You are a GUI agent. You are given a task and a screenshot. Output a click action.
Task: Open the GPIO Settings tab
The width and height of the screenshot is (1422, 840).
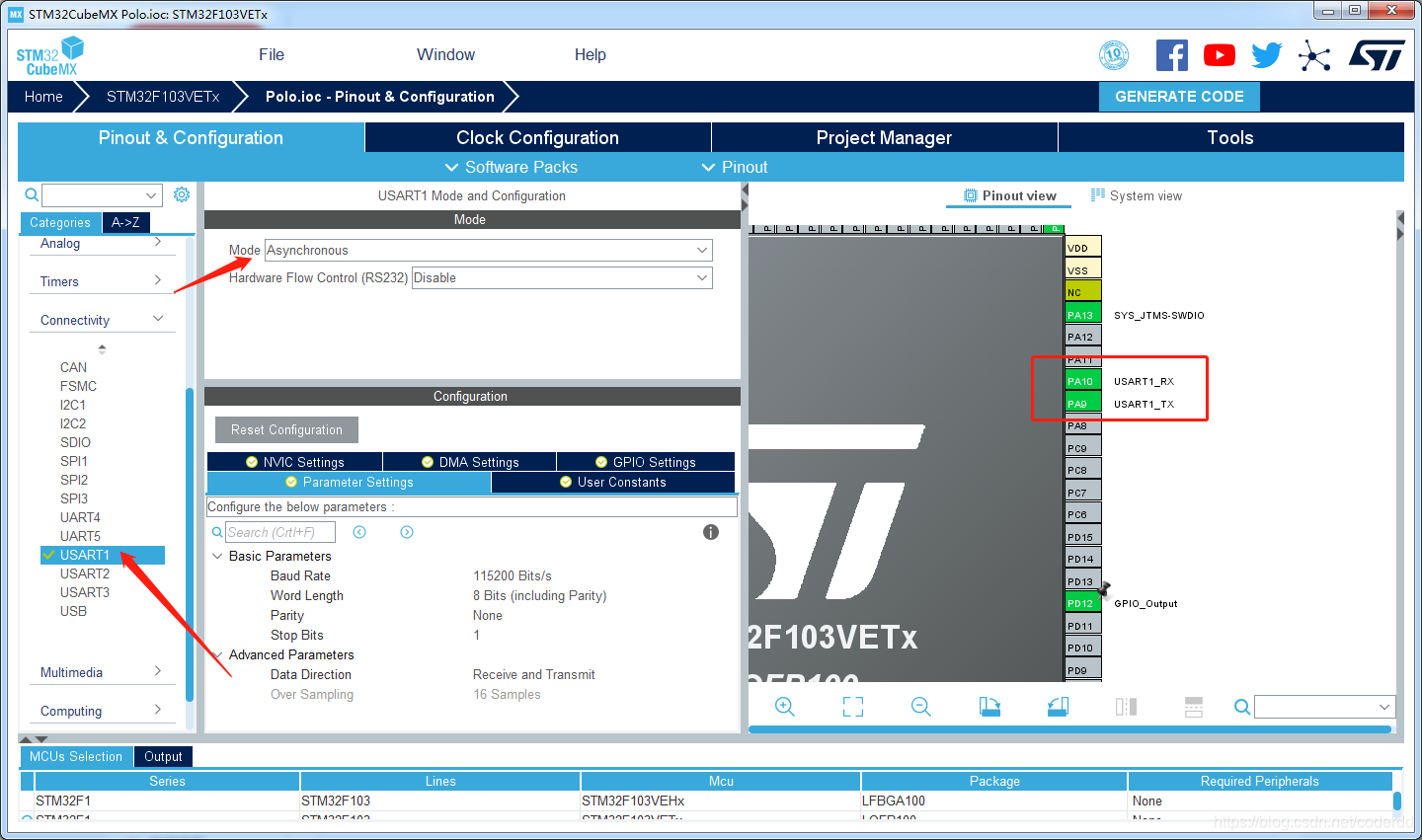pyautogui.click(x=646, y=462)
